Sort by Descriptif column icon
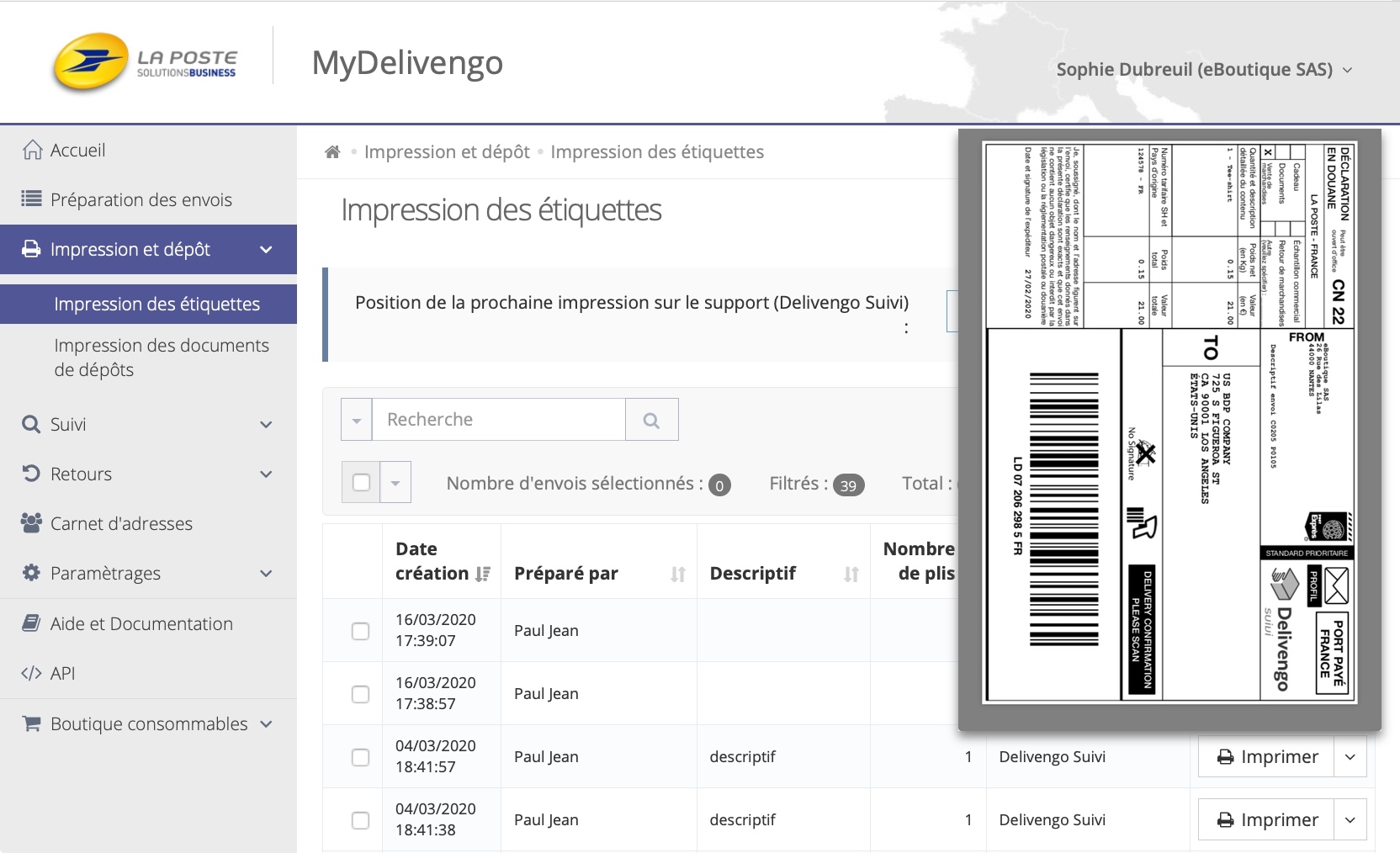 coord(851,574)
